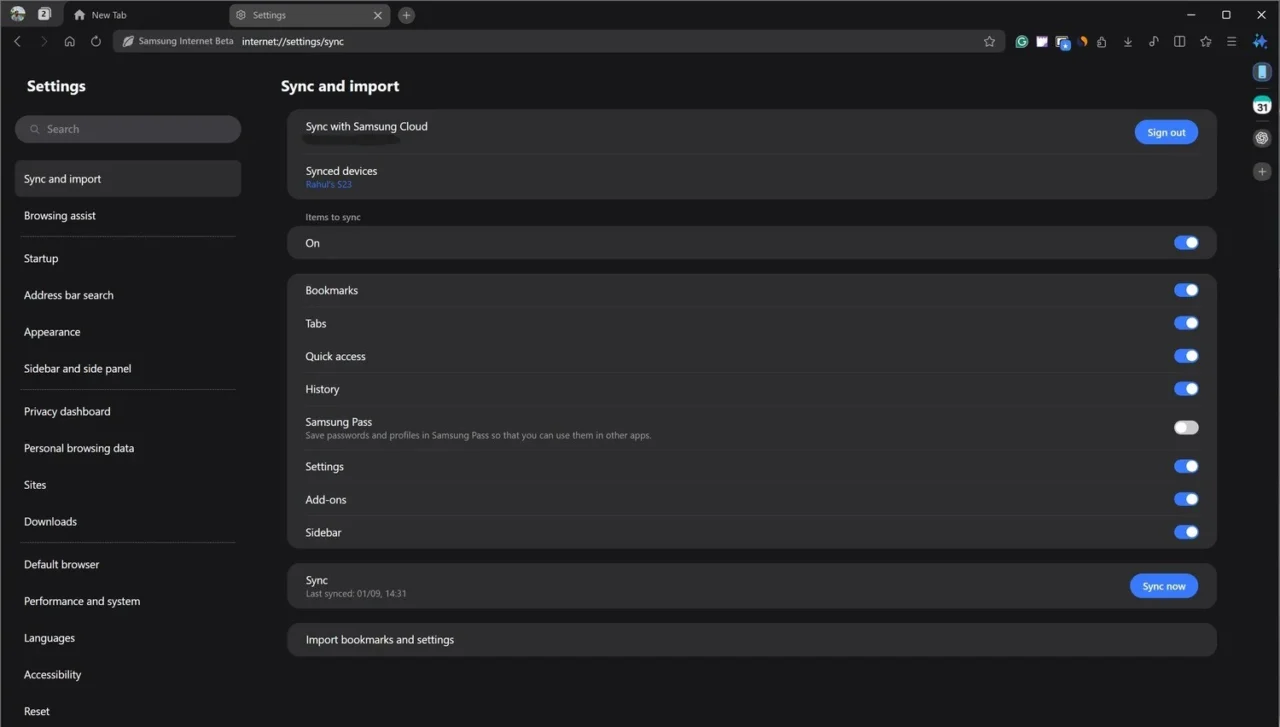Switch to the Settings tab
1280x727 pixels.
(297, 15)
